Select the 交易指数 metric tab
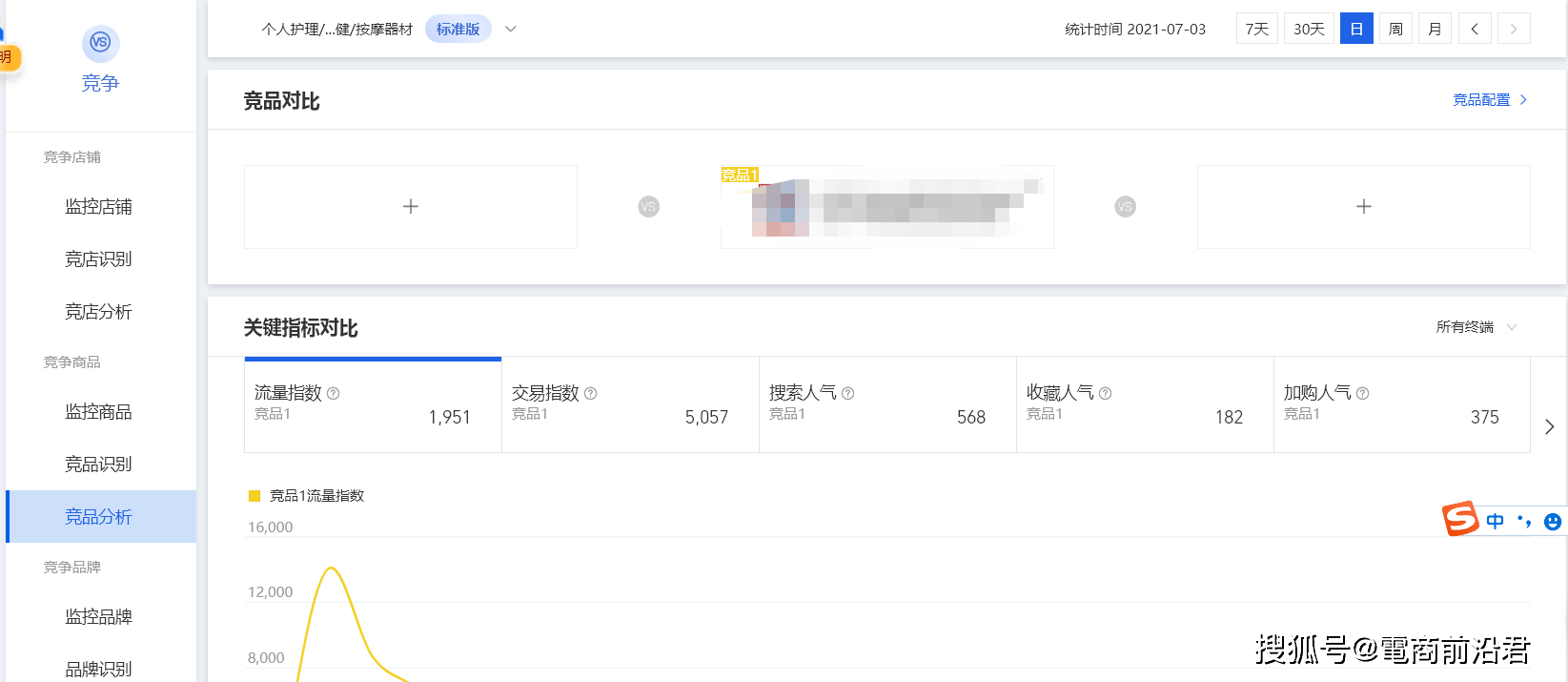This screenshot has width=1568, height=682. click(630, 404)
